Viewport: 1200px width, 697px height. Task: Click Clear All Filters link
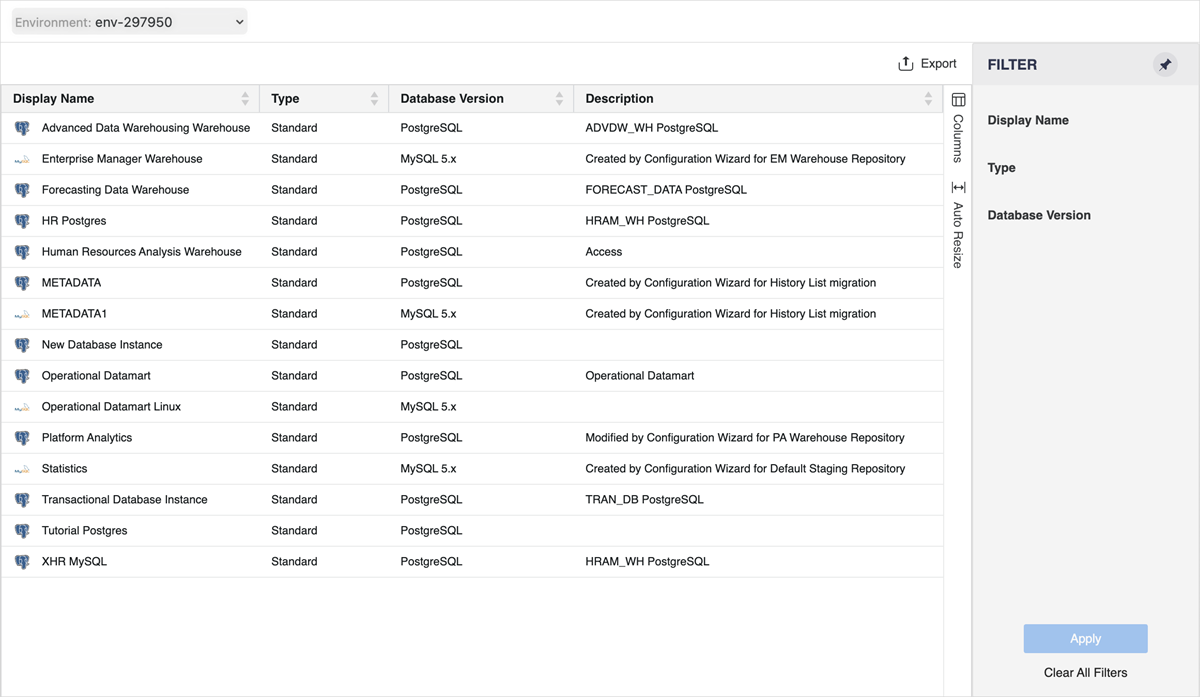1085,673
